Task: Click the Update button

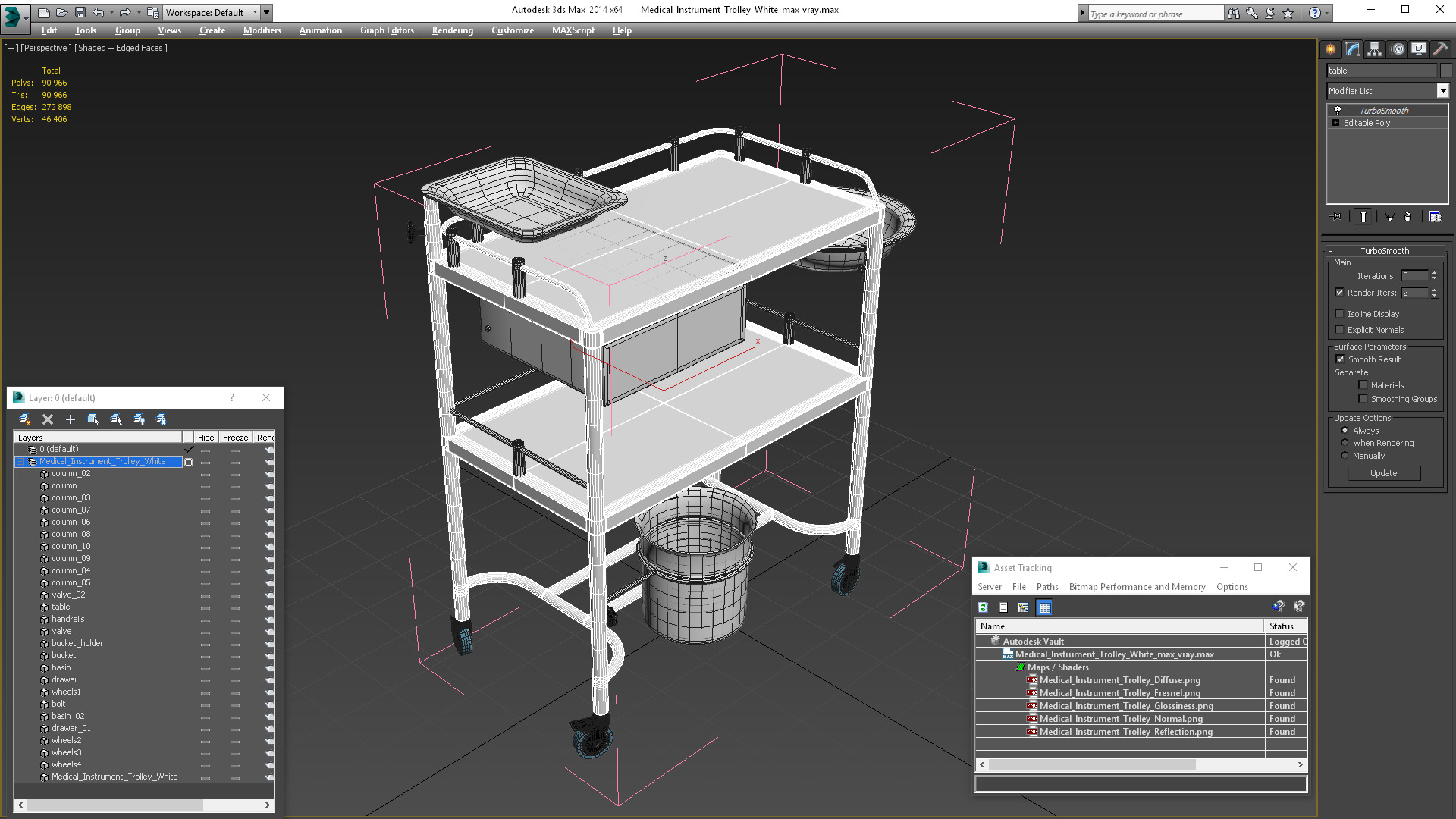Action: tap(1384, 473)
